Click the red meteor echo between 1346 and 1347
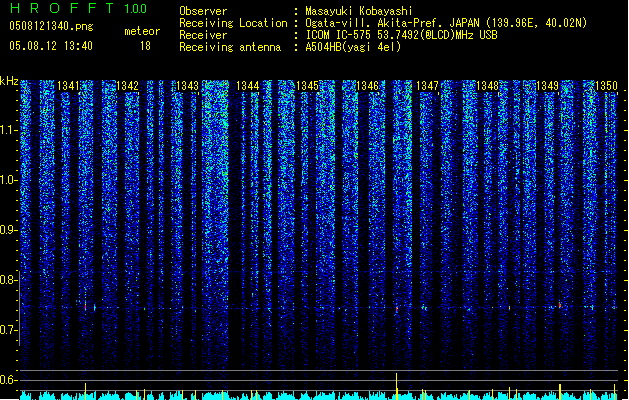Image resolution: width=629 pixels, height=400 pixels. pyautogui.click(x=397, y=309)
